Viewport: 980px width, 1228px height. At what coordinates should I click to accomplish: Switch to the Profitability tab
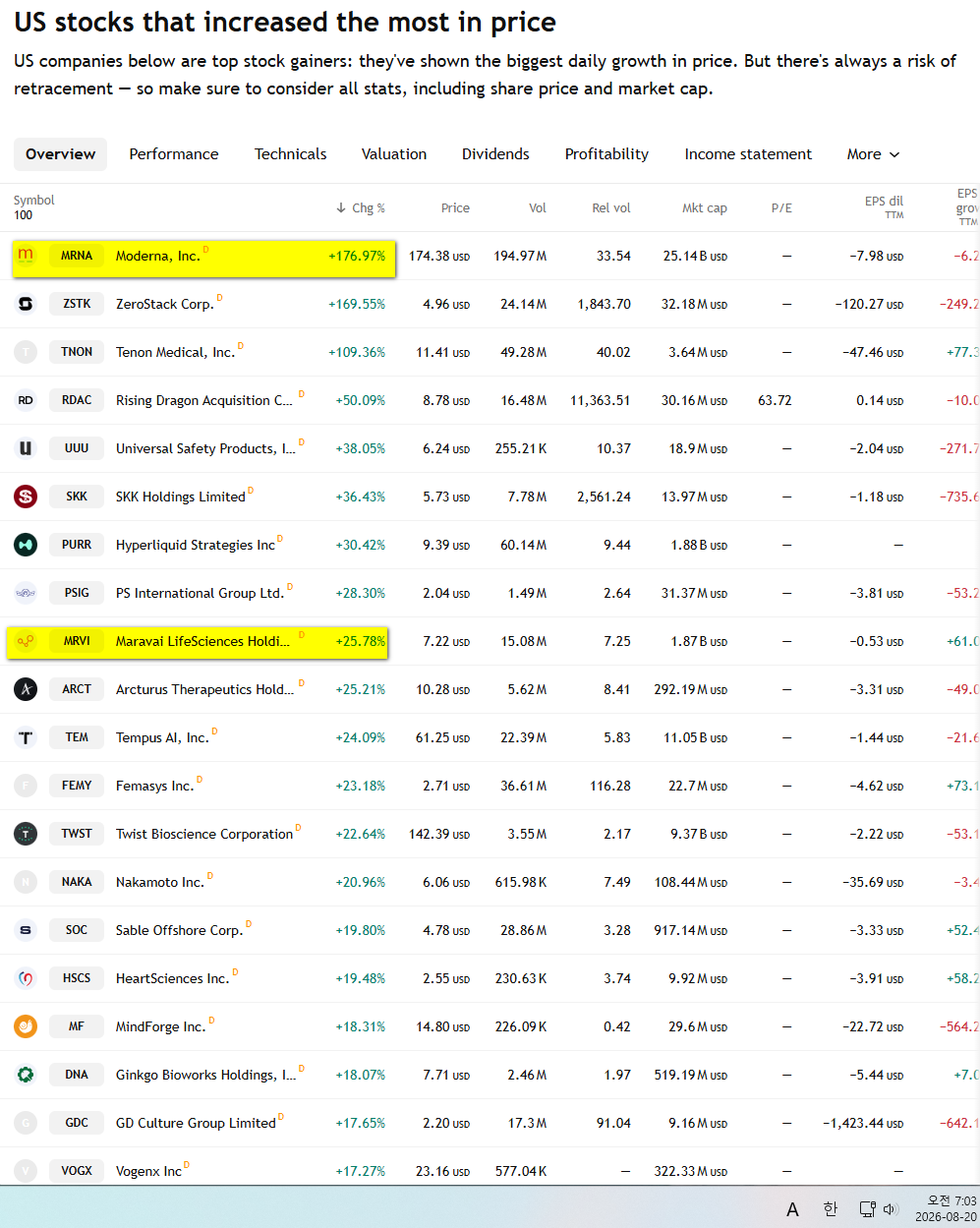pos(606,154)
